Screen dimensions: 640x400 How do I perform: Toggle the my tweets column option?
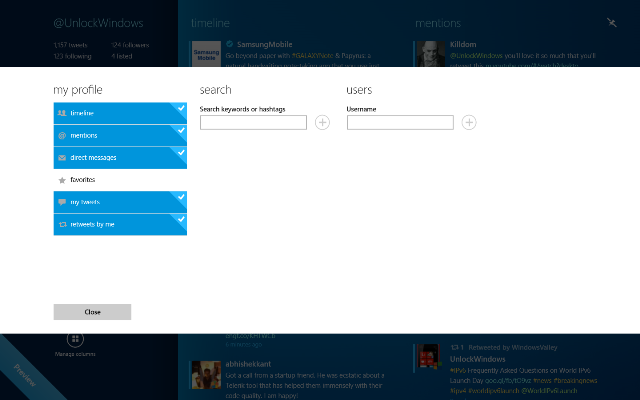tap(120, 202)
